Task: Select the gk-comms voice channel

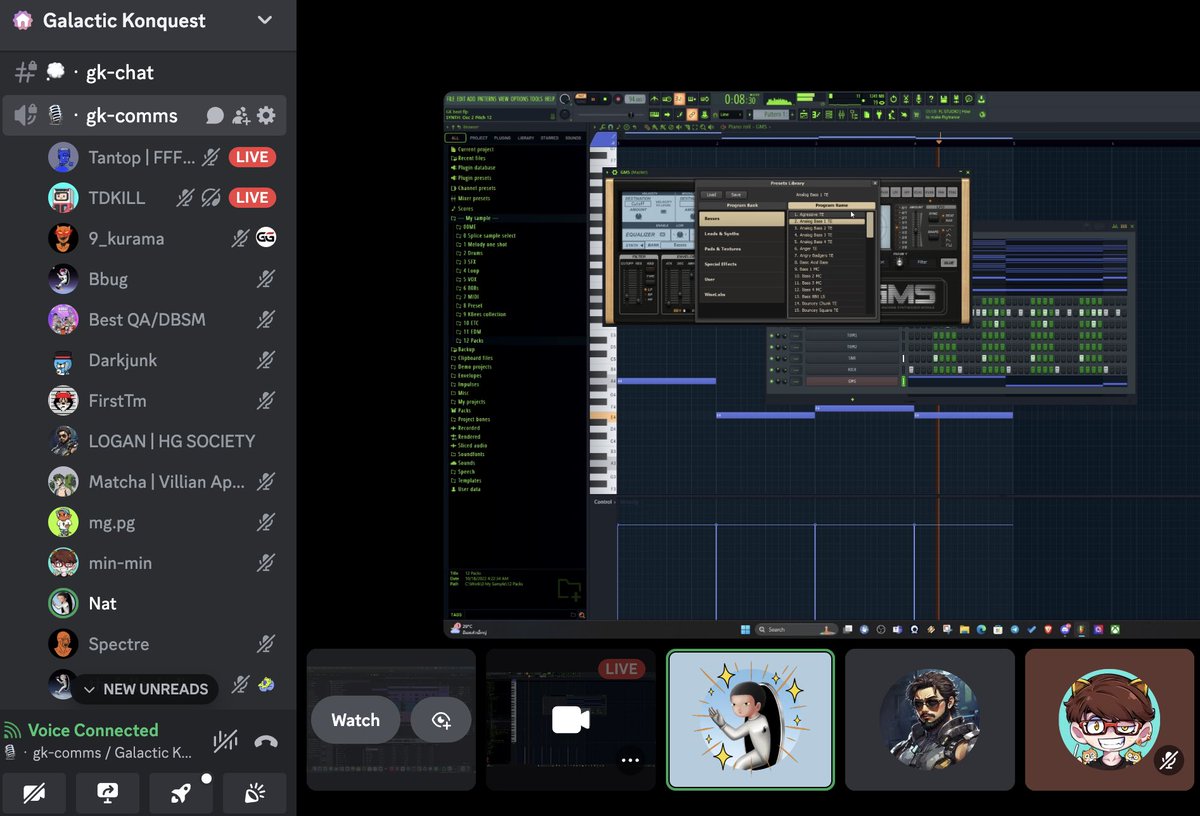Action: coord(144,116)
